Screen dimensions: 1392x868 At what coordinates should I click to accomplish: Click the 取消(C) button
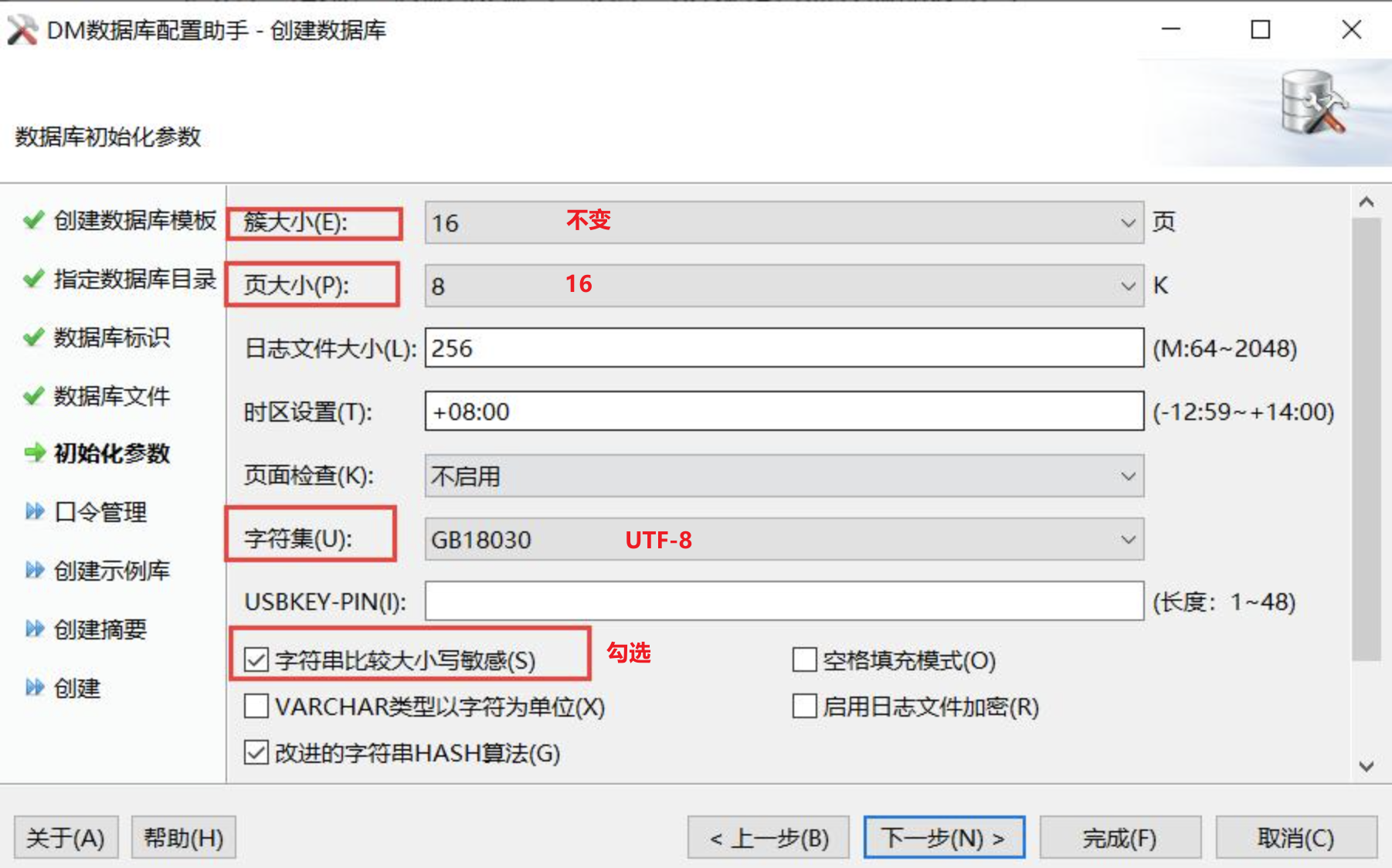[x=1296, y=837]
